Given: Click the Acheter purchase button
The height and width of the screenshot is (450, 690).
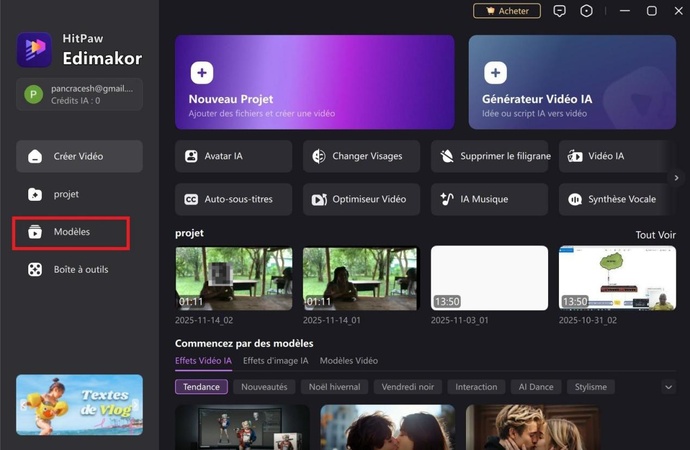Looking at the screenshot, I should 507,11.
